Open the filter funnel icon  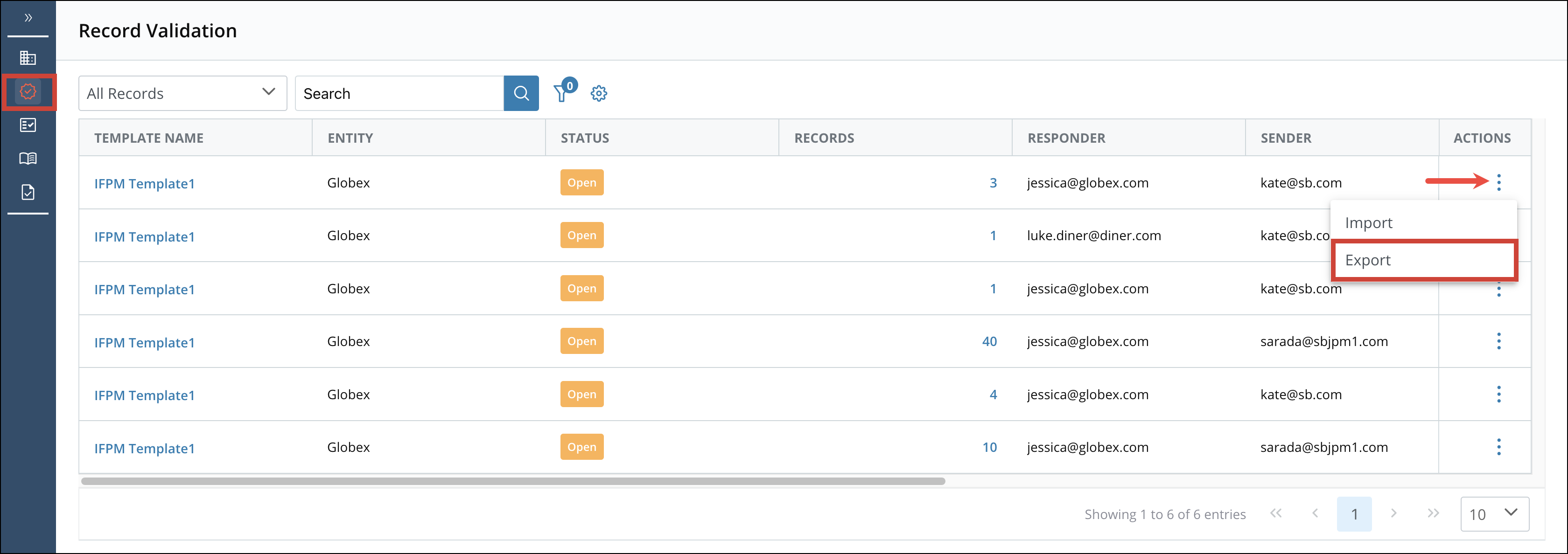(x=561, y=94)
